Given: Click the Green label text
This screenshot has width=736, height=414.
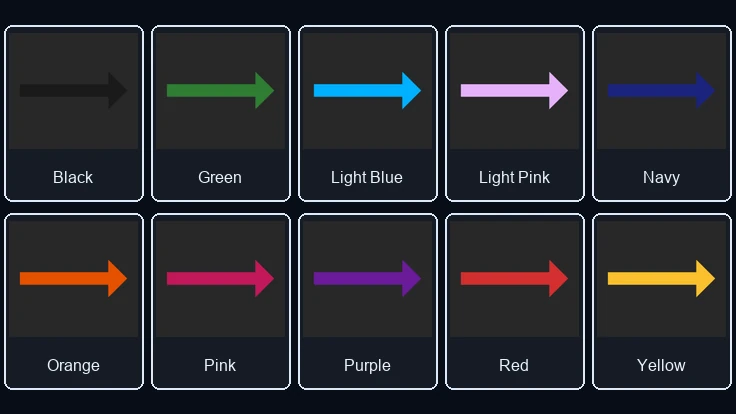Looking at the screenshot, I should click(x=220, y=177).
